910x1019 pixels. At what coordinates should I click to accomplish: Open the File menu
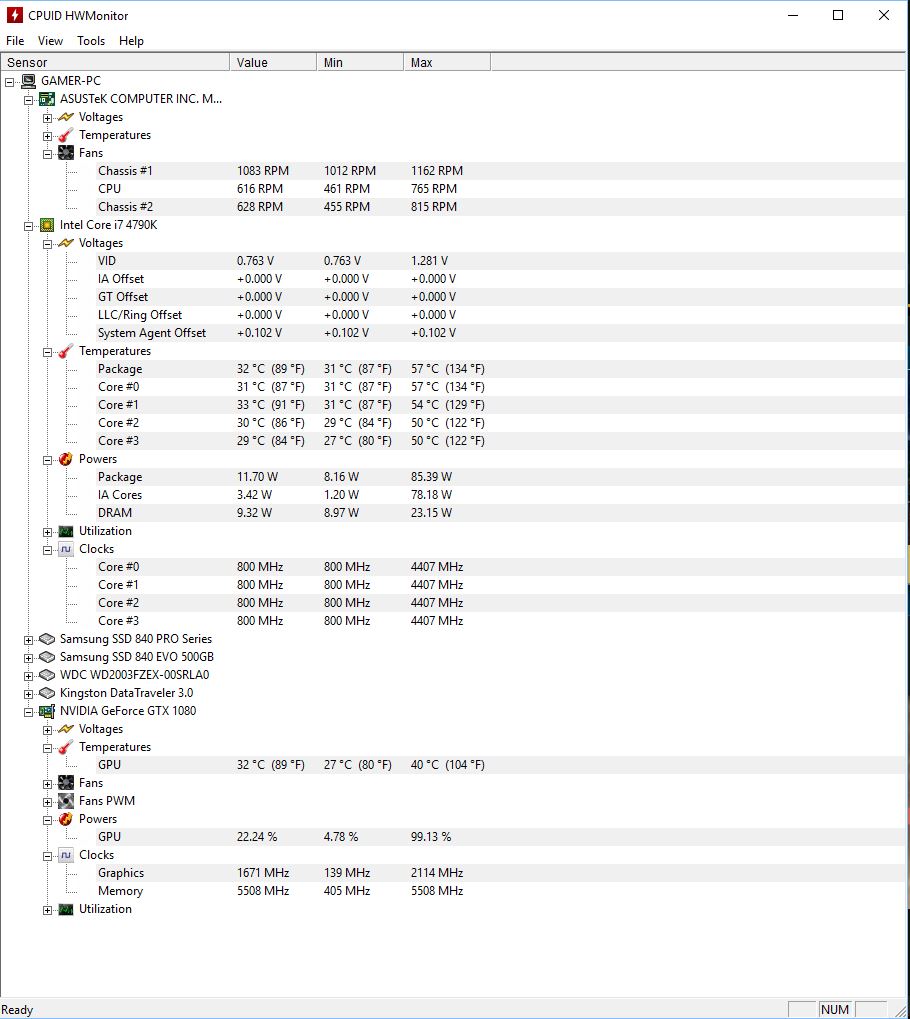coord(15,41)
